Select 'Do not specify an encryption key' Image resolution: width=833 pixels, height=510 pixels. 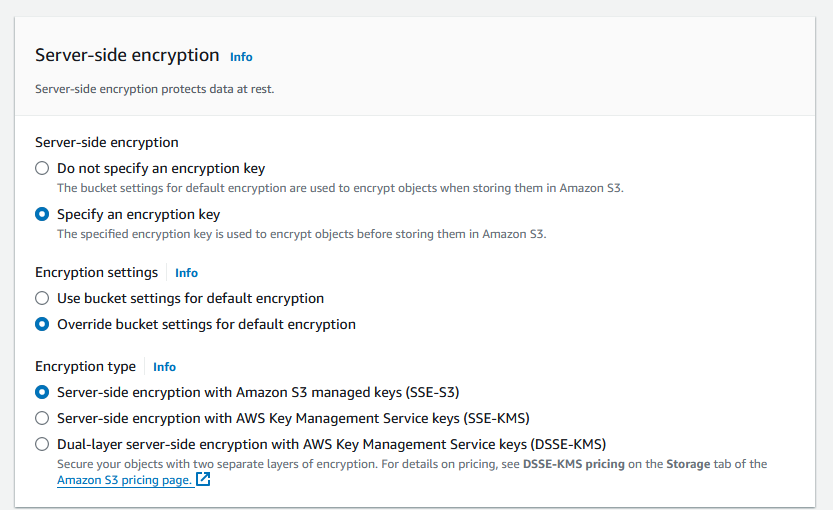click(x=42, y=168)
